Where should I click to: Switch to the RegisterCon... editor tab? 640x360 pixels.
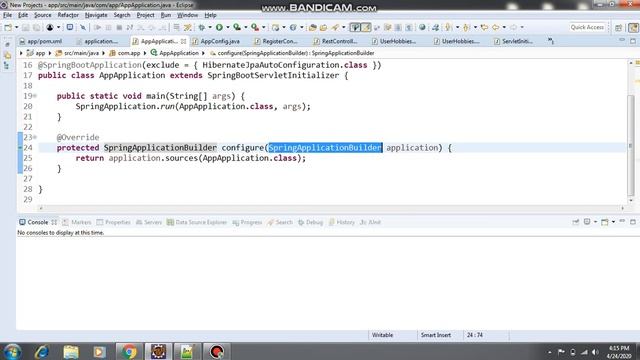(276, 41)
